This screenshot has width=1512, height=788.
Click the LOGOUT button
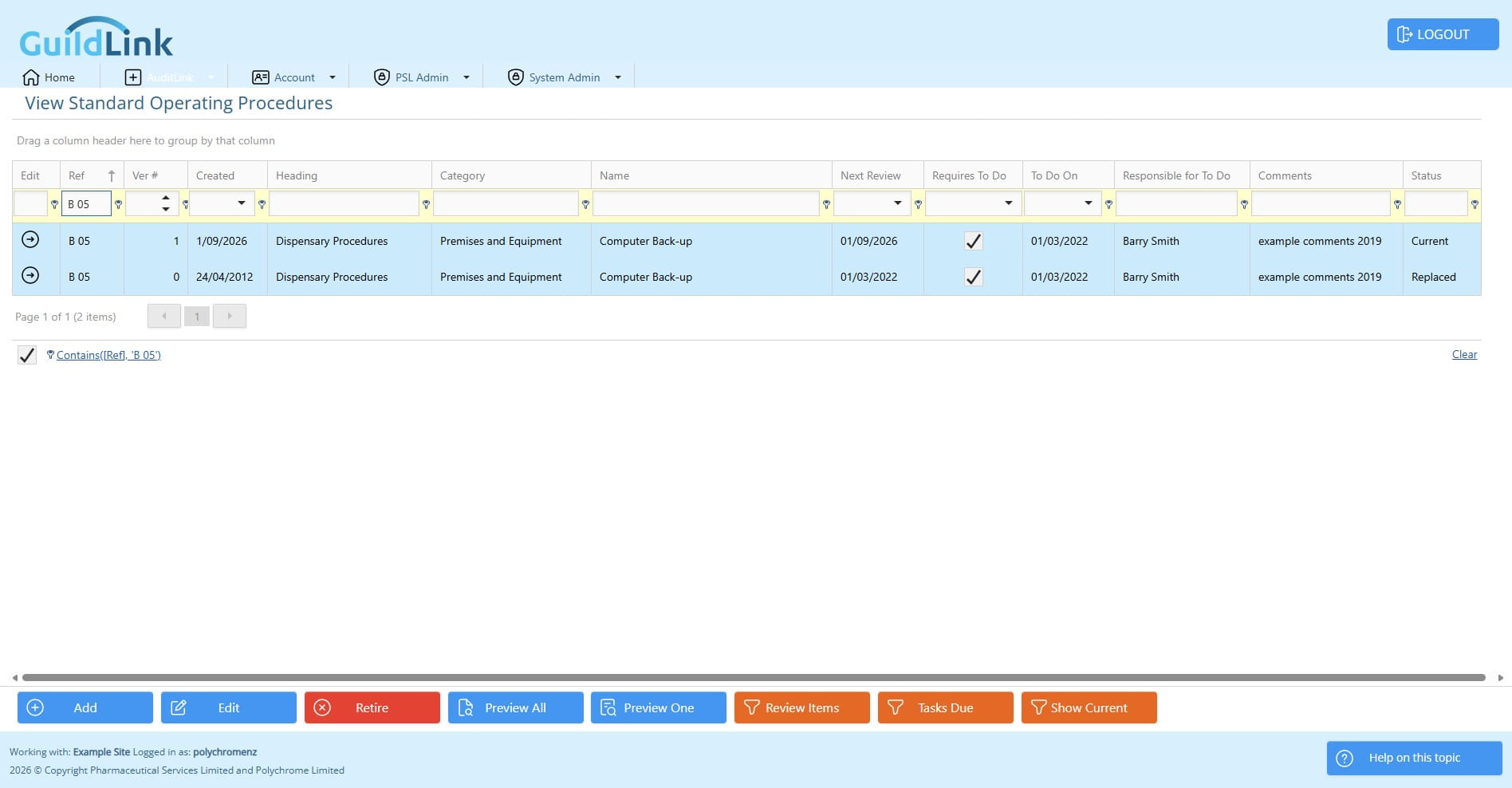click(x=1443, y=34)
